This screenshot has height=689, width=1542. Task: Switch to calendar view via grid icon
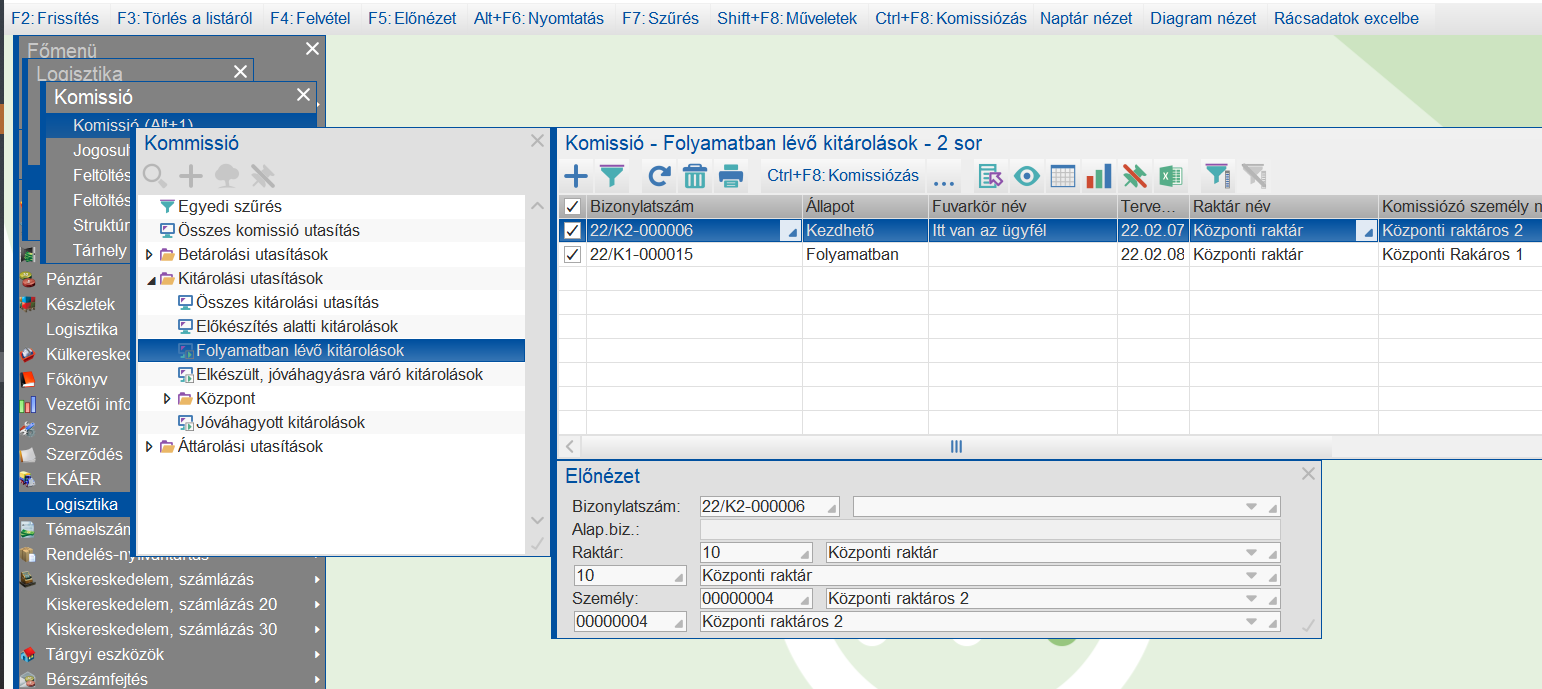pyautogui.click(x=1062, y=176)
